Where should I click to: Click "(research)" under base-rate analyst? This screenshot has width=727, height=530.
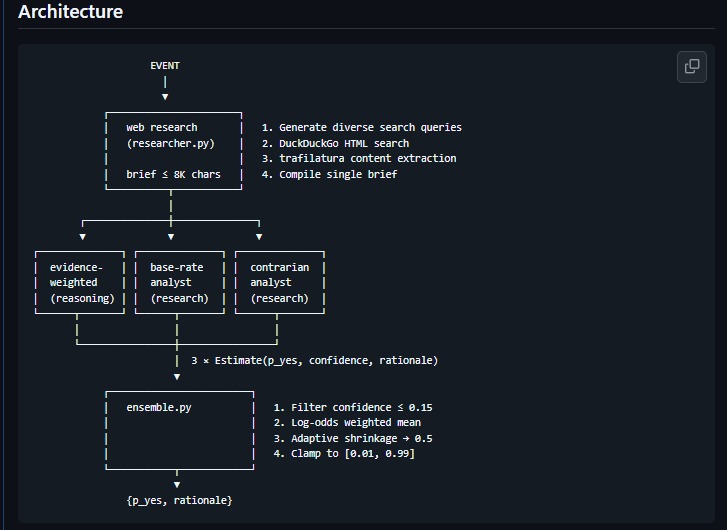point(179,298)
